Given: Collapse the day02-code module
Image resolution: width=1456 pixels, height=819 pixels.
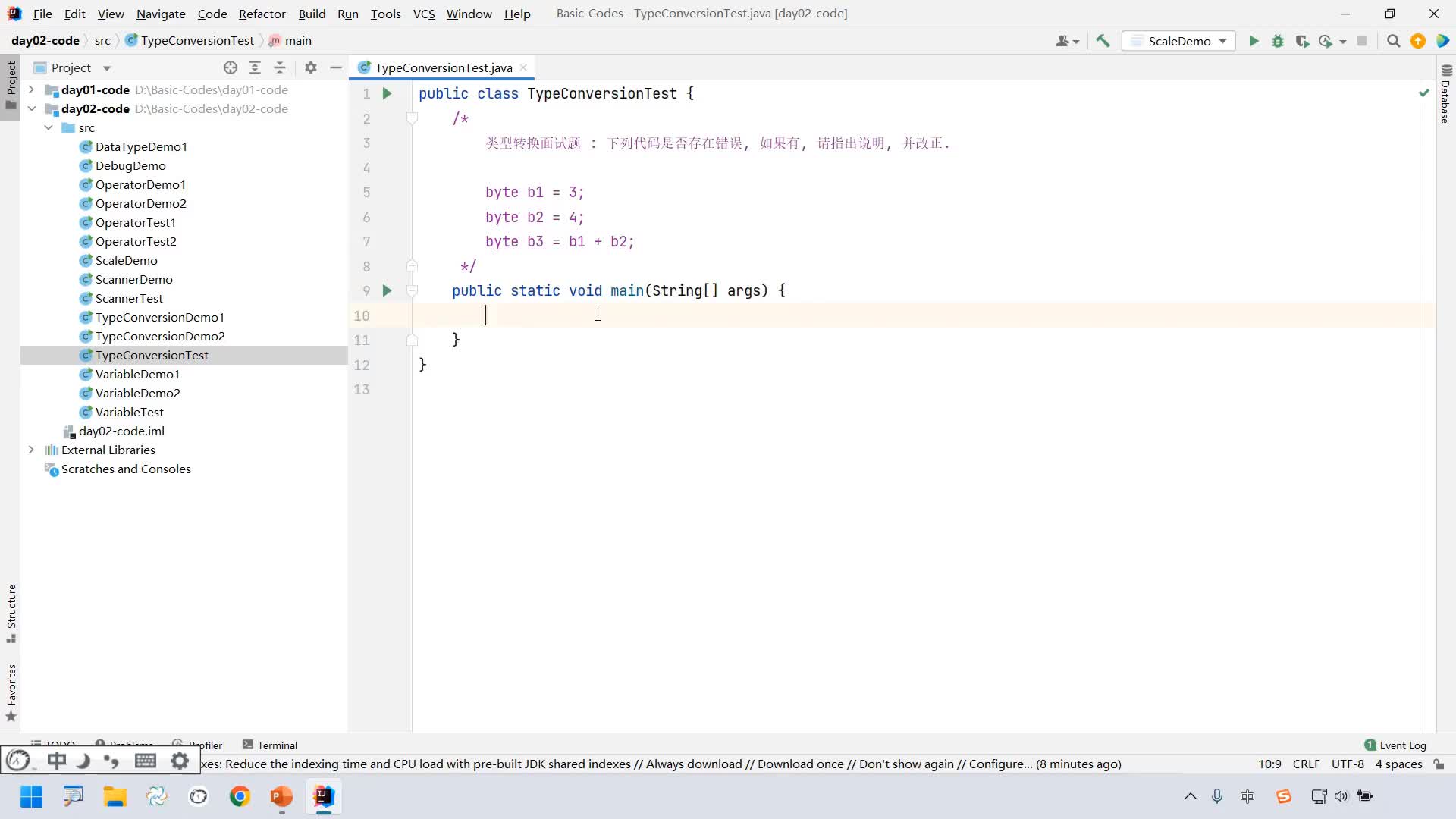Looking at the screenshot, I should pos(31,108).
